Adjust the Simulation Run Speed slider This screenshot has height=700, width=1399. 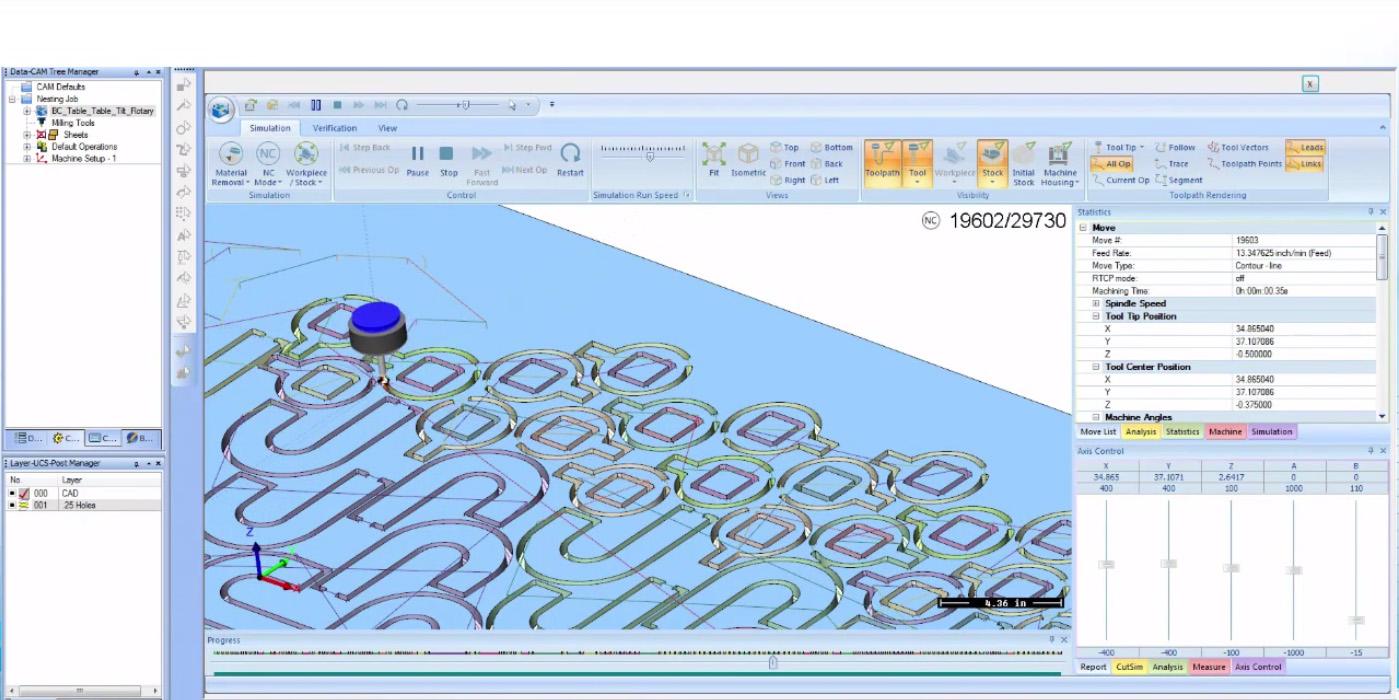[650, 155]
